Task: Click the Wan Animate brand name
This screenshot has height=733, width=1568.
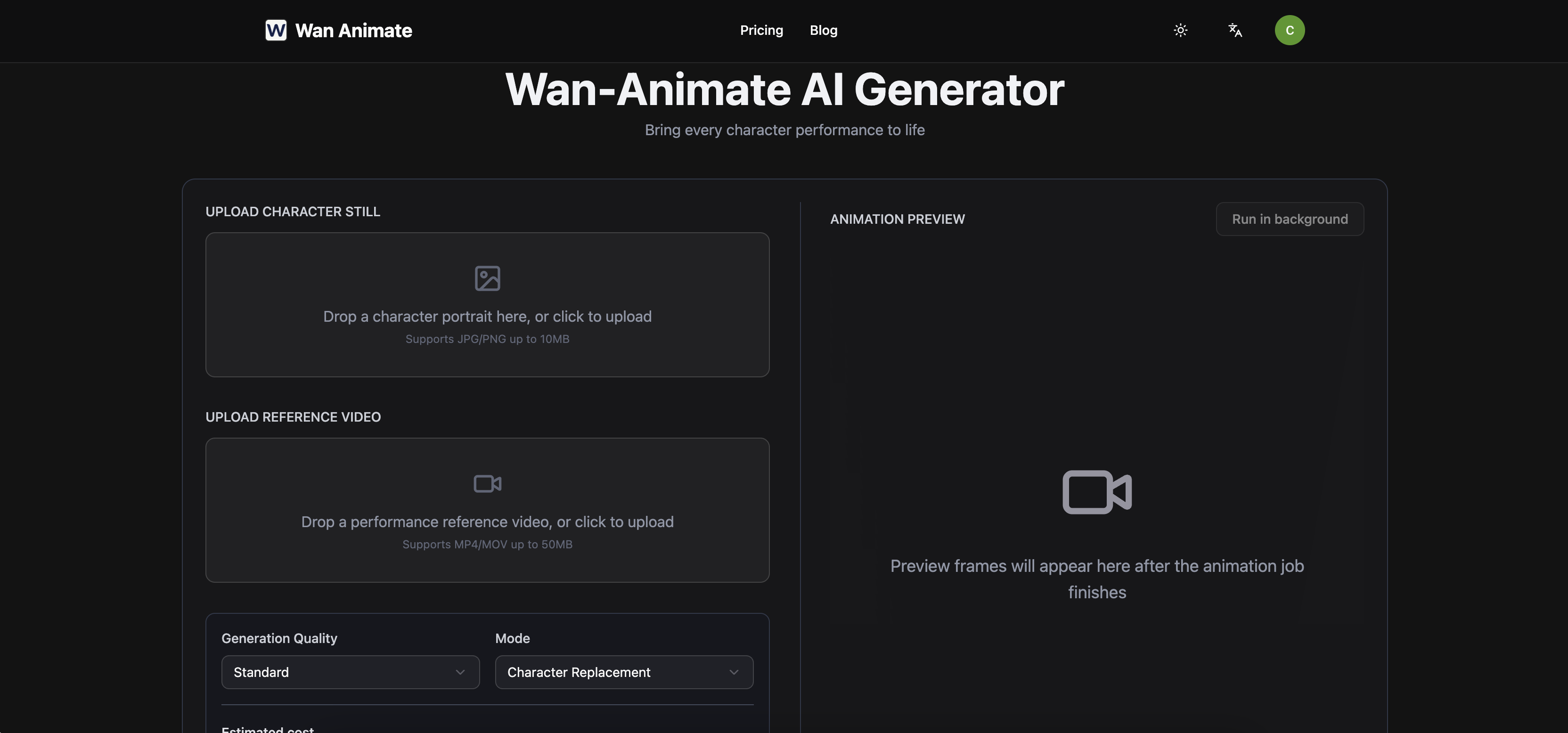Action: click(x=353, y=31)
